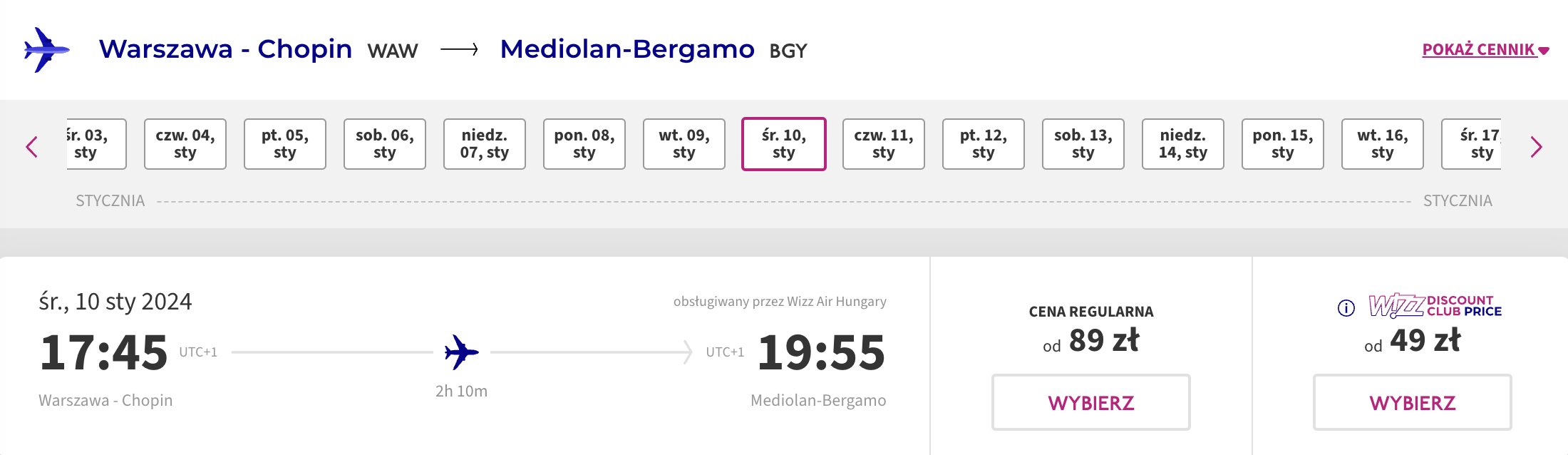Click the Wizz Discount Club Price logo
Screen dimensions: 1568x455
click(1435, 306)
